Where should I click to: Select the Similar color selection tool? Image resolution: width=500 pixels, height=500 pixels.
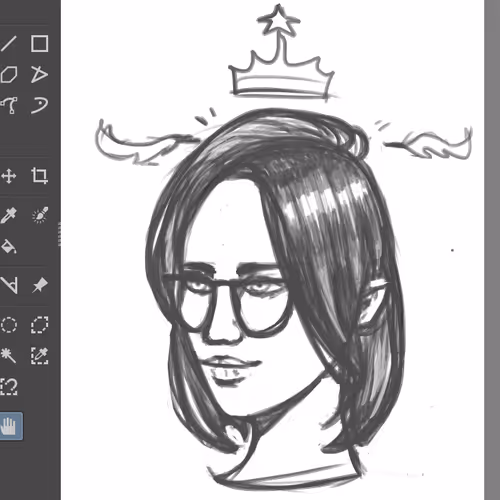pyautogui.click(x=40, y=355)
